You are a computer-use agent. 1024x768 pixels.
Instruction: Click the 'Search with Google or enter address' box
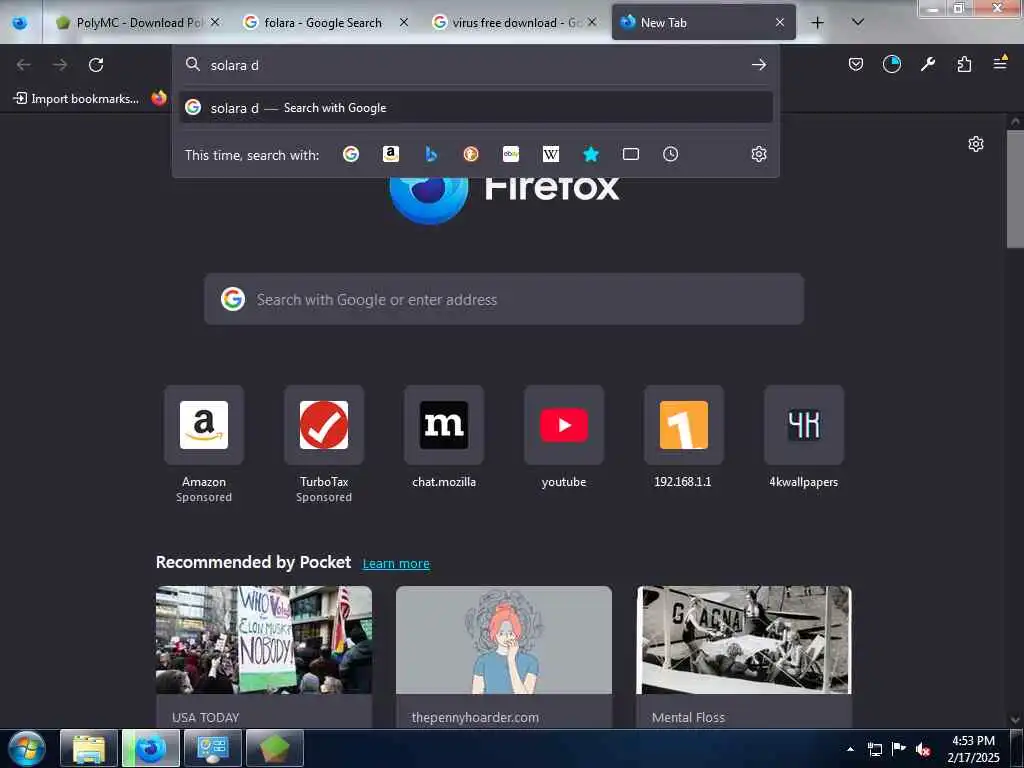coord(504,299)
